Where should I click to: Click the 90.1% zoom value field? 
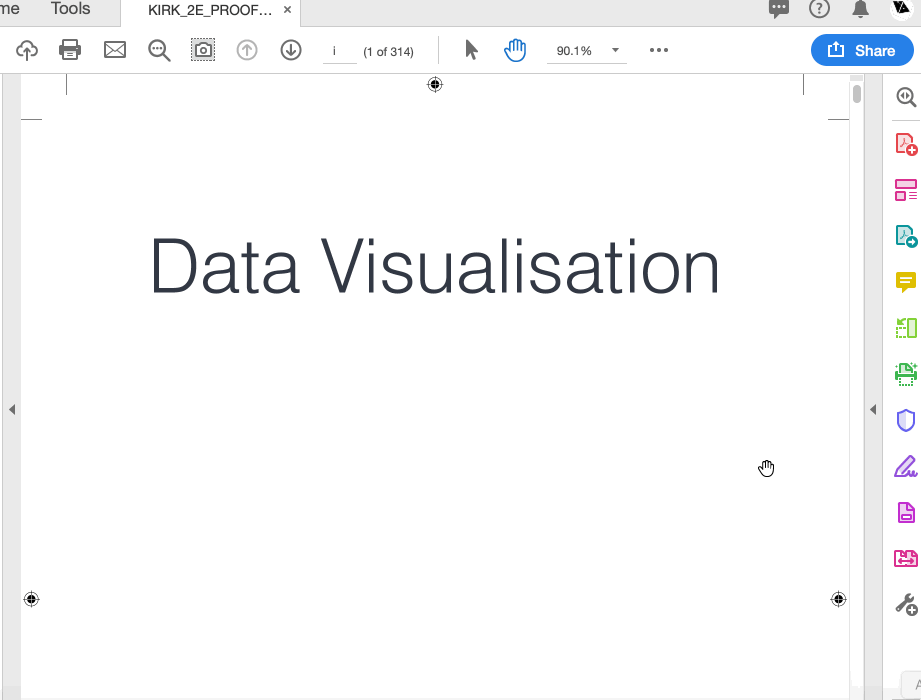coord(574,51)
